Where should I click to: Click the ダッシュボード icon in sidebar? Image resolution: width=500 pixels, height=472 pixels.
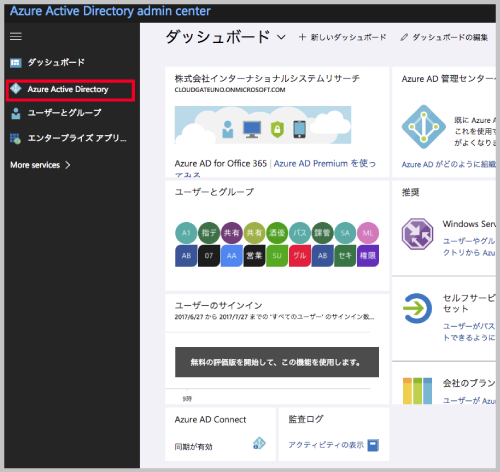[16, 63]
